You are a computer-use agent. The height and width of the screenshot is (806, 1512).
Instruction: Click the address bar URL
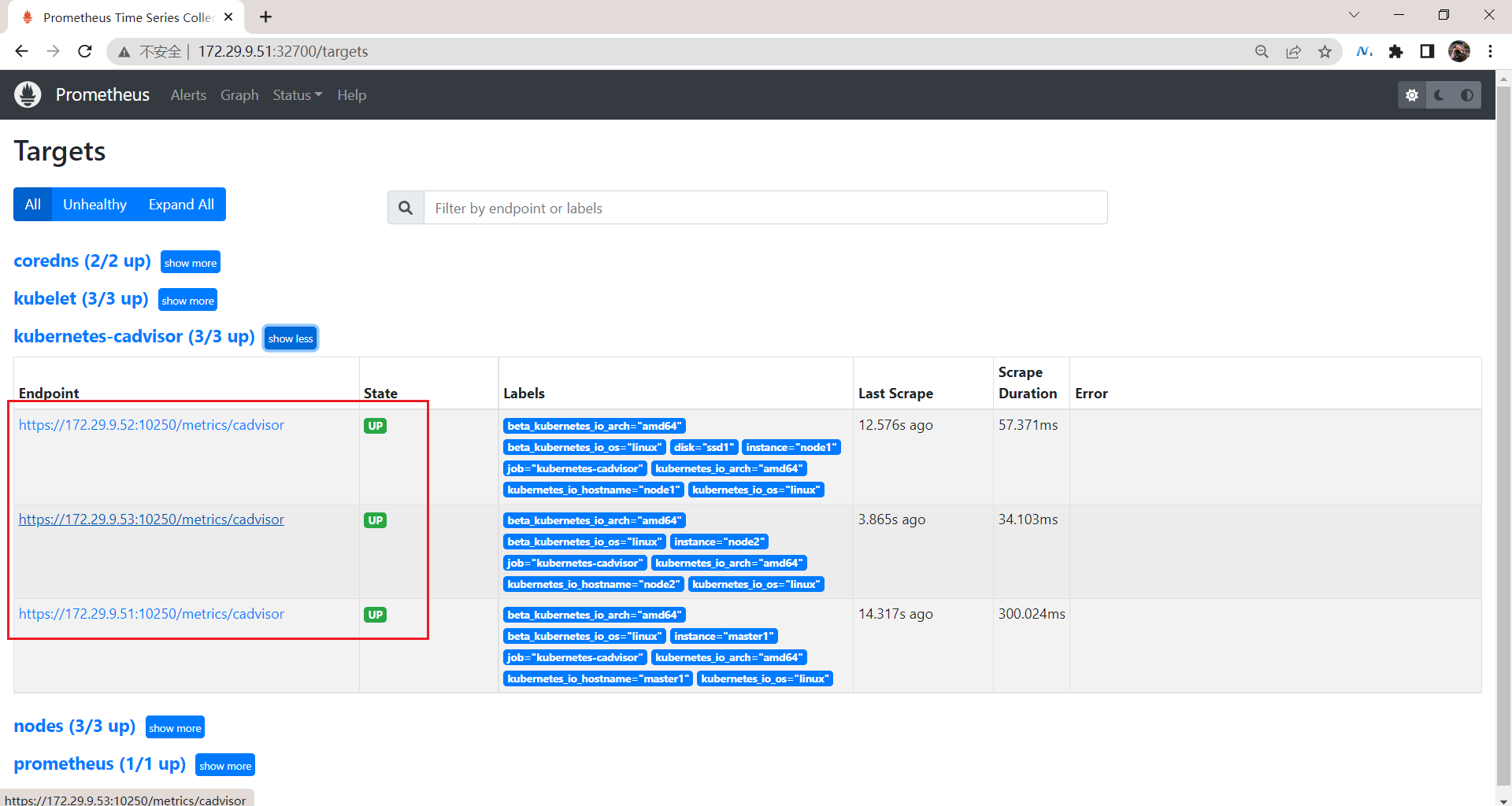click(283, 51)
